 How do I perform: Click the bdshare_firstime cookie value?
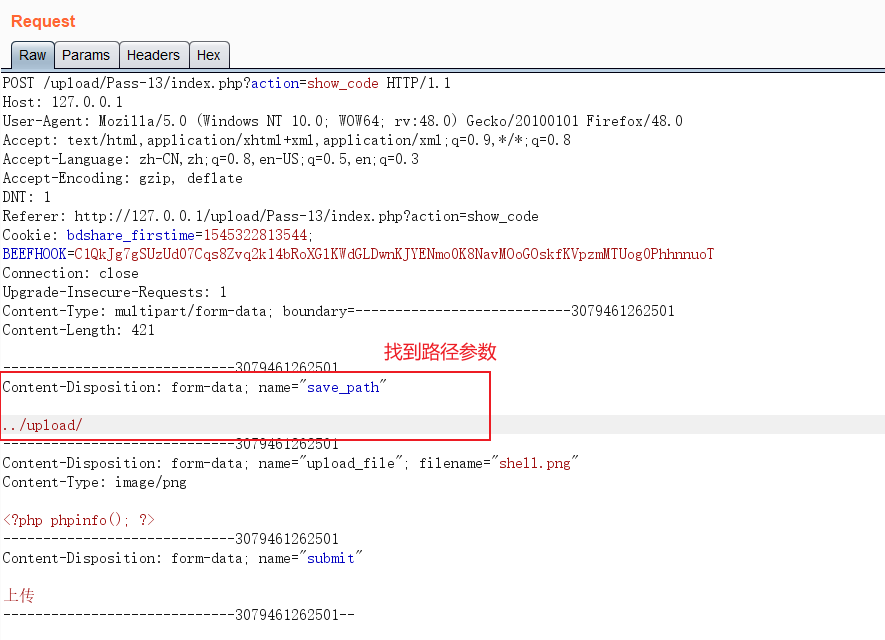255,235
